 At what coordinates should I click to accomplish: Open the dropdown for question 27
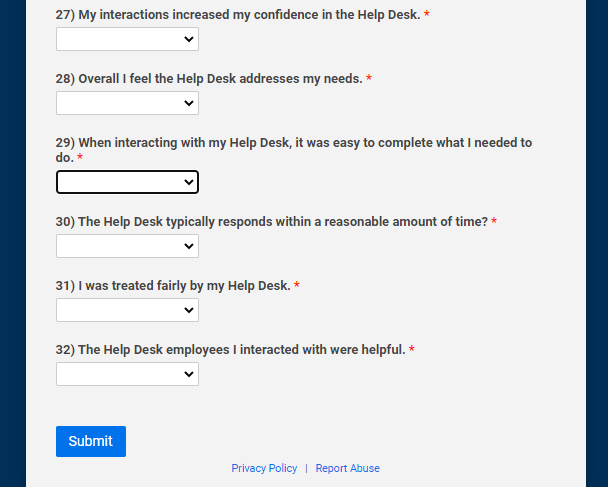(127, 39)
